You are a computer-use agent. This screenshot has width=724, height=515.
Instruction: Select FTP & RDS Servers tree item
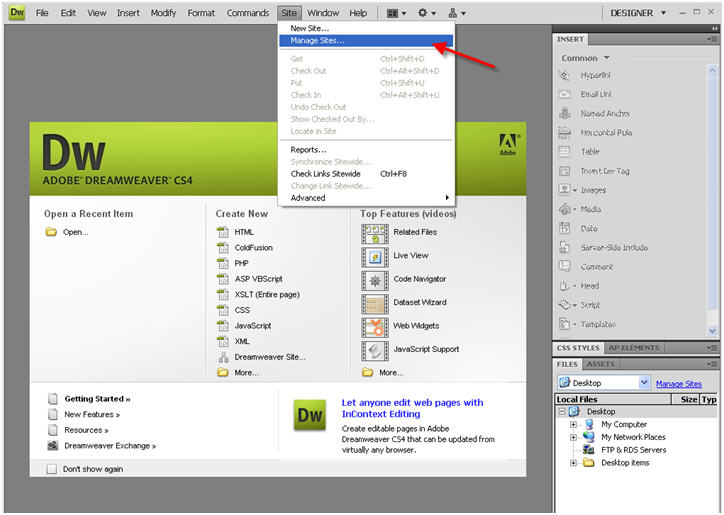(634, 450)
